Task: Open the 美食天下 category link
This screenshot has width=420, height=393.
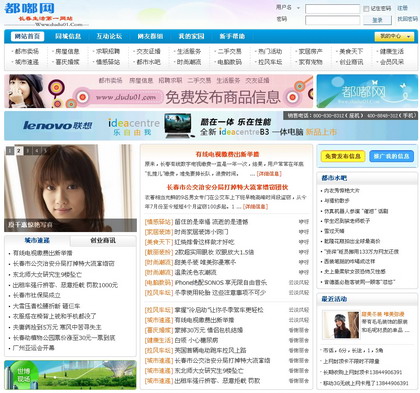Action: pos(351,51)
